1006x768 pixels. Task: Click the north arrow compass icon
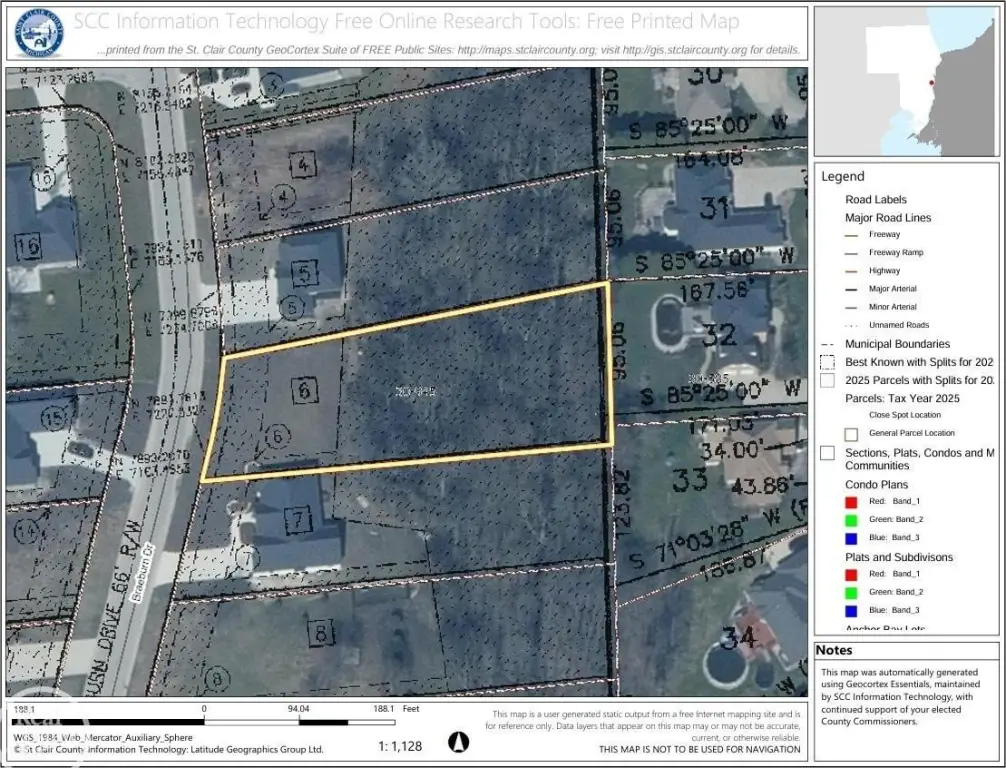(458, 742)
